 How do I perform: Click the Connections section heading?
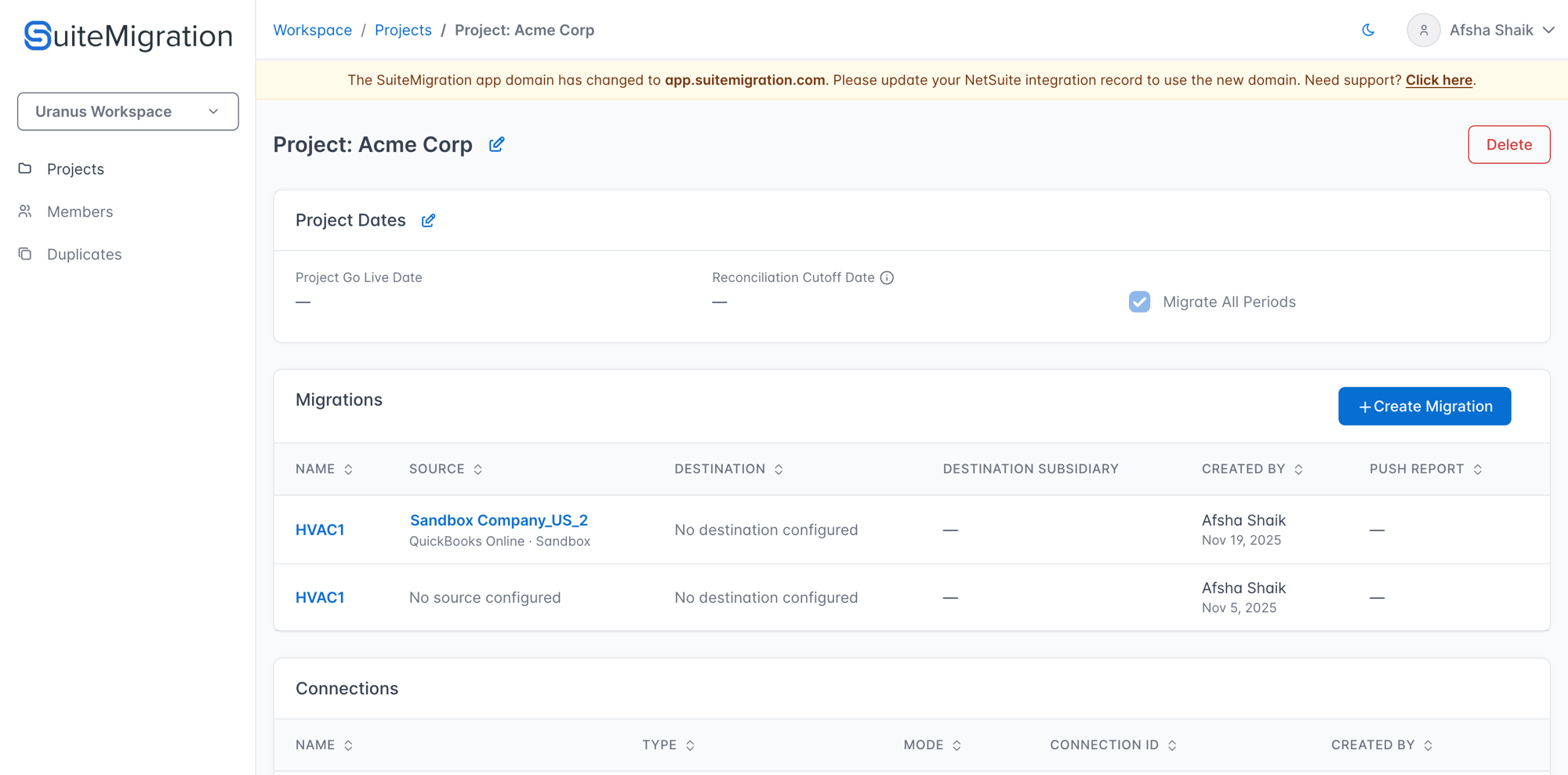click(x=347, y=688)
